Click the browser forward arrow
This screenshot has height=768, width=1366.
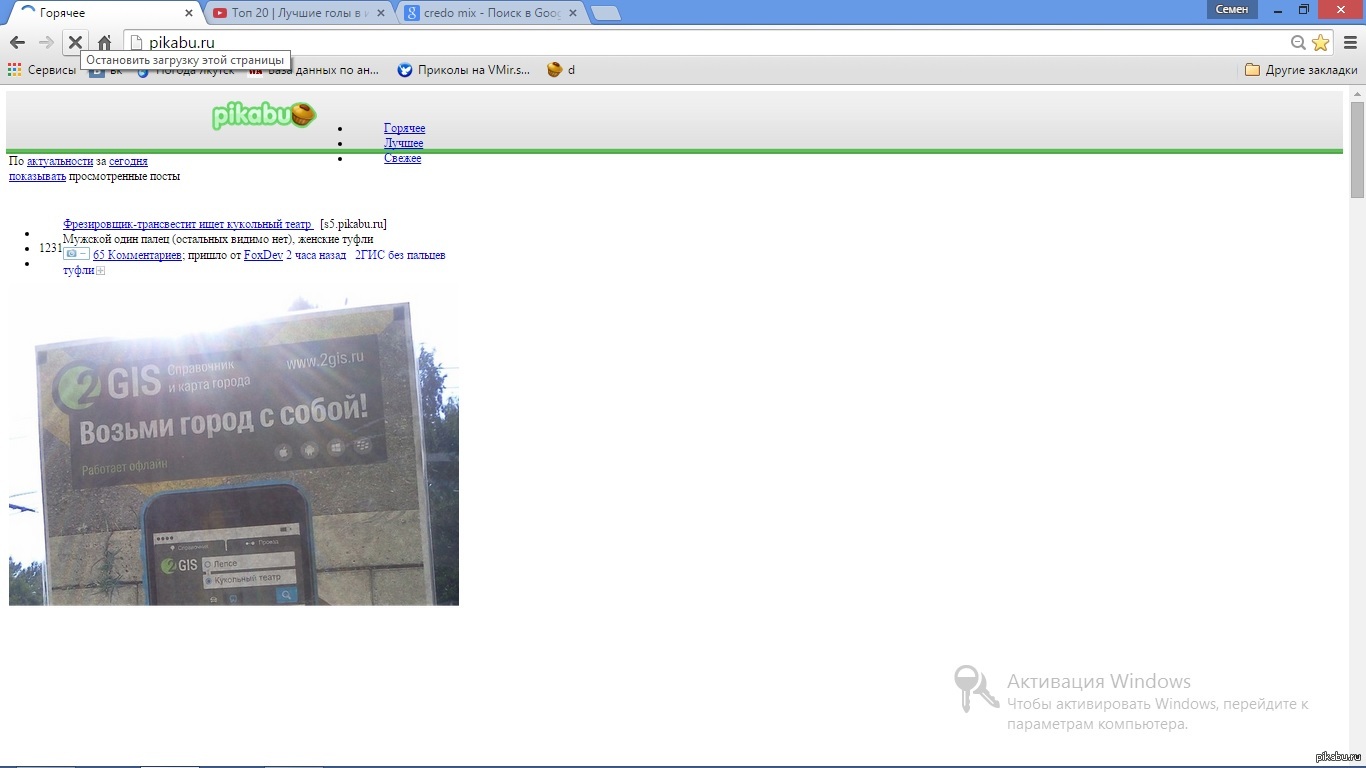click(x=46, y=42)
